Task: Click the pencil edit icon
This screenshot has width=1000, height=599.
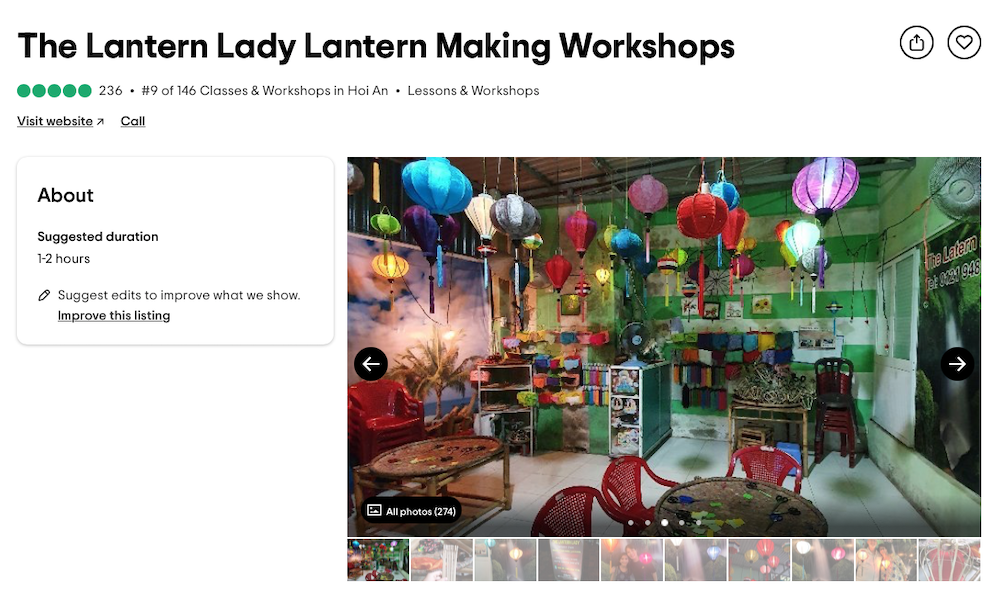Action: click(x=43, y=295)
